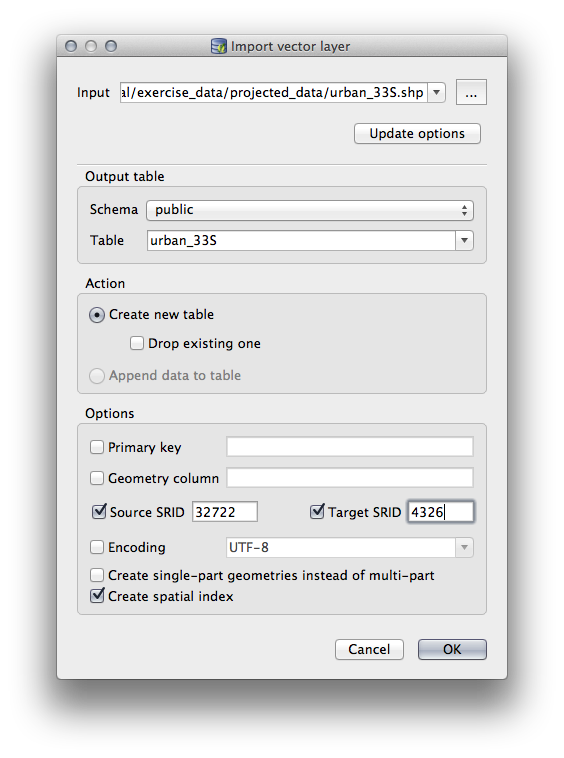The height and width of the screenshot is (758, 564).
Task: Open the Schema public dropdown
Action: tap(310, 210)
